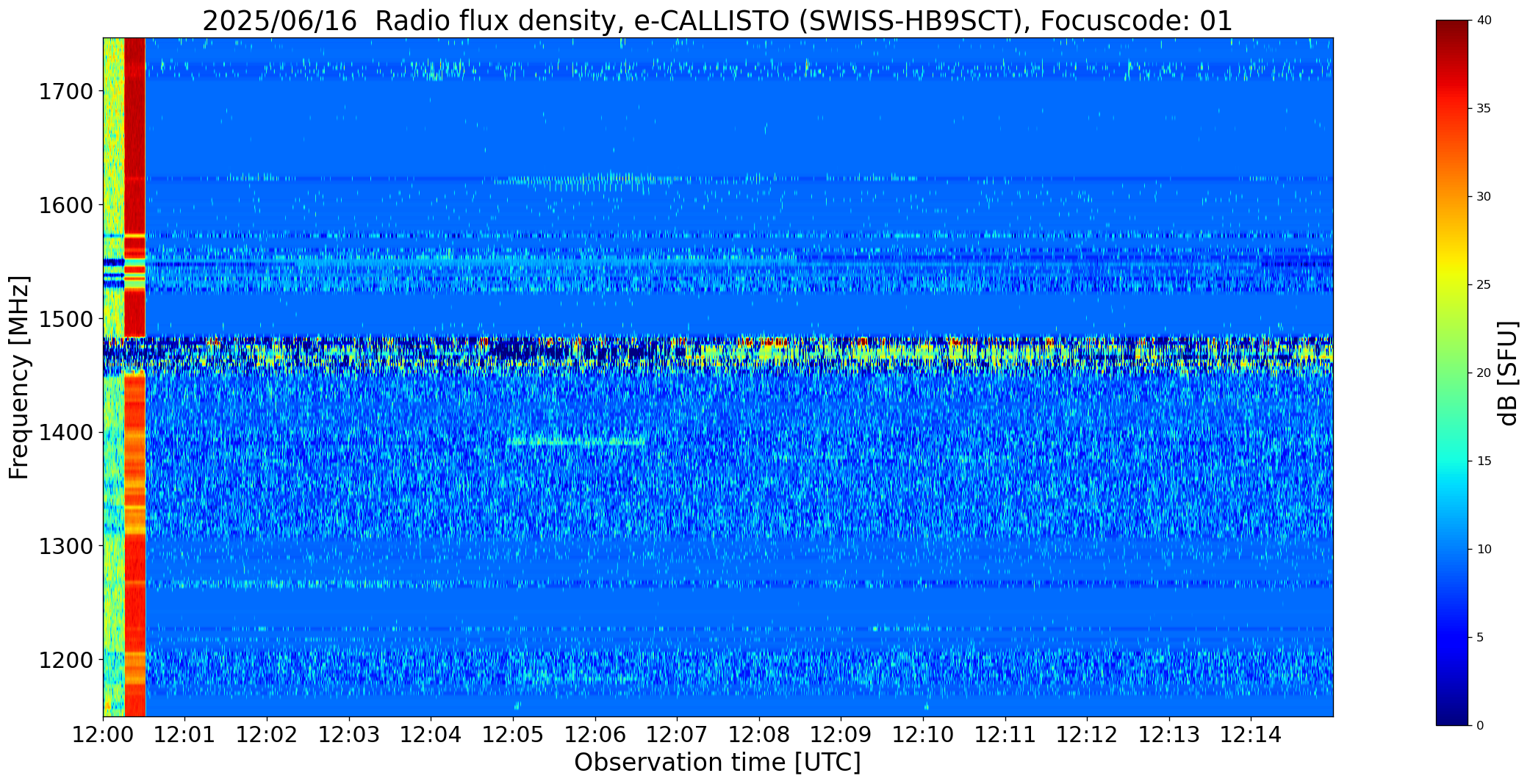Viewport: 1530px width, 784px height.
Task: Click the colorbar tick label 20
Action: point(1484,373)
